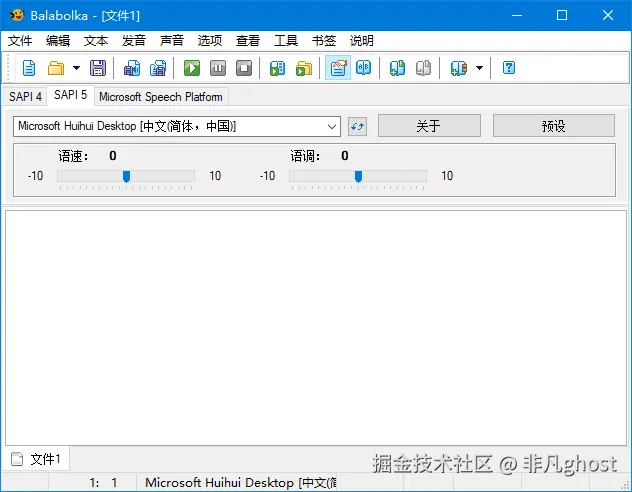Expand the bookmarks dropdown arrow in toolbar

pos(479,68)
